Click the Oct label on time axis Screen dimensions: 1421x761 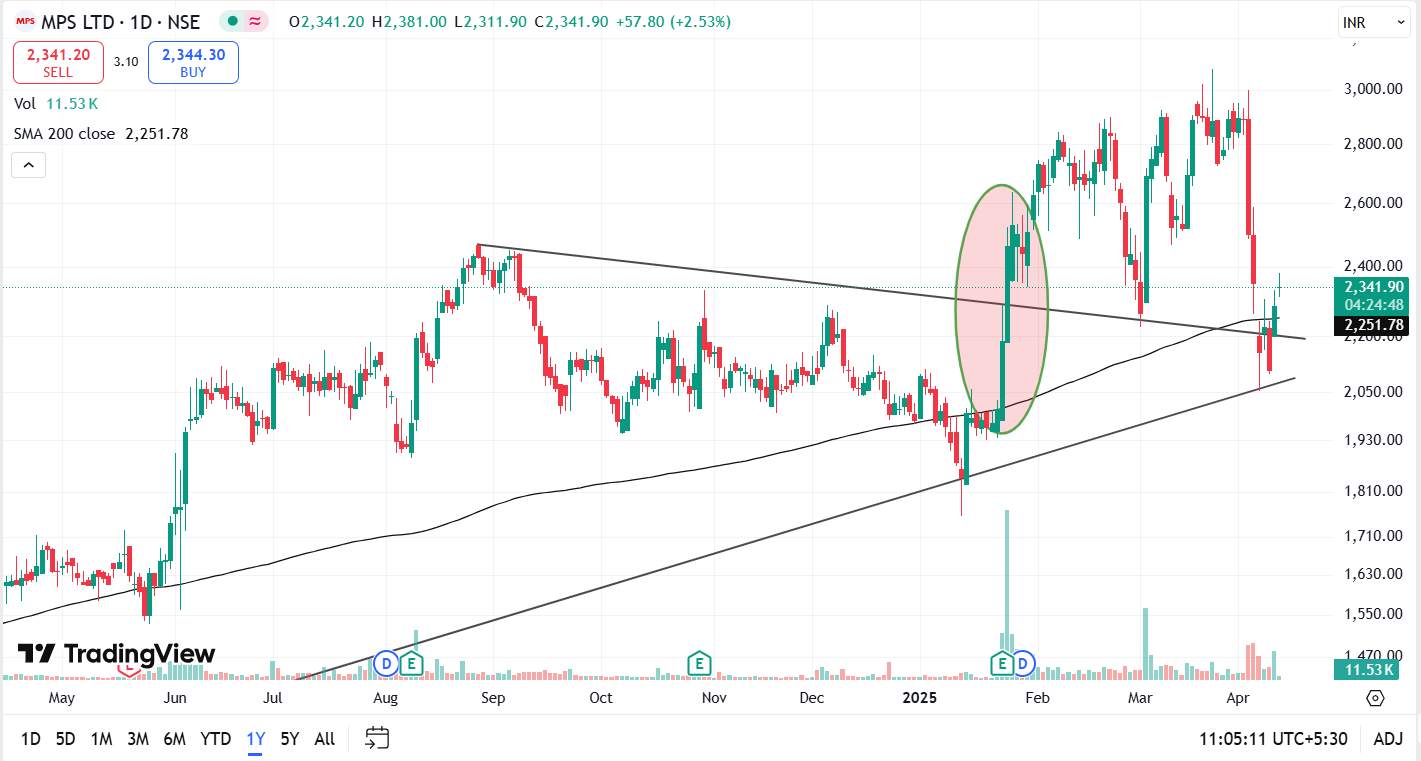coord(601,698)
